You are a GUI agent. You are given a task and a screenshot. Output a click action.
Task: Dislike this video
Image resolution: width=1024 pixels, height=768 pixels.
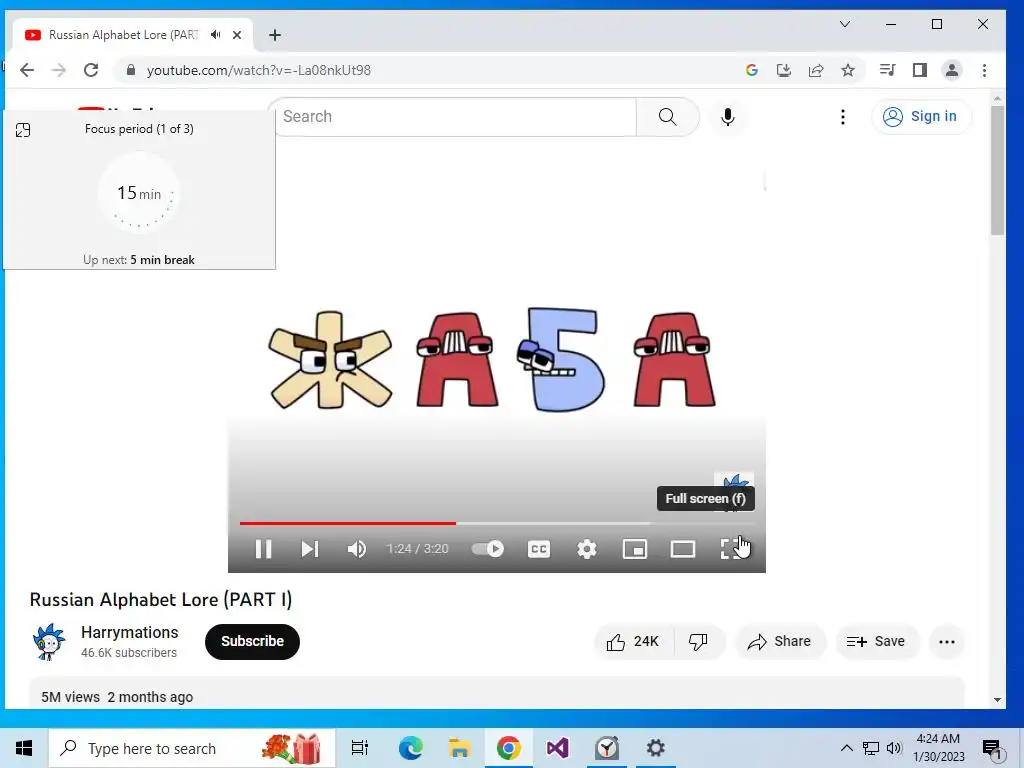pyautogui.click(x=698, y=642)
